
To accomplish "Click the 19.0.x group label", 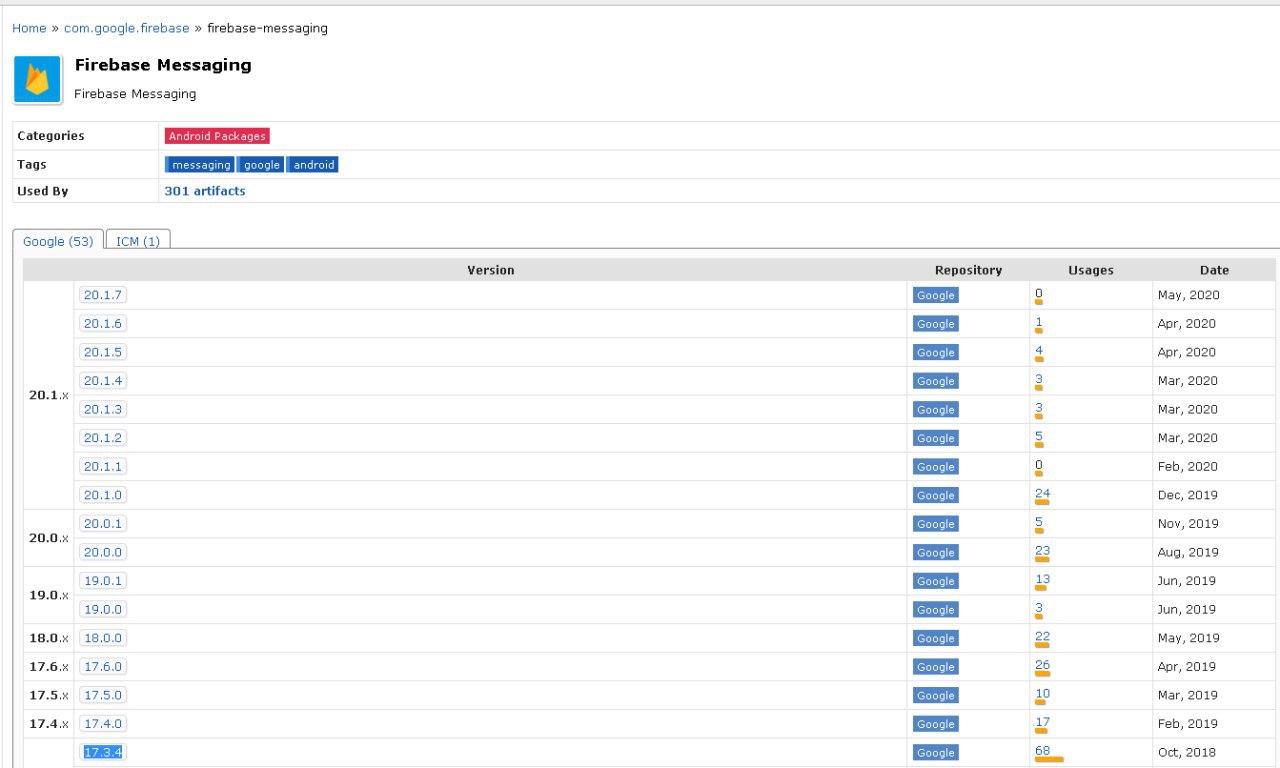I will pos(49,595).
